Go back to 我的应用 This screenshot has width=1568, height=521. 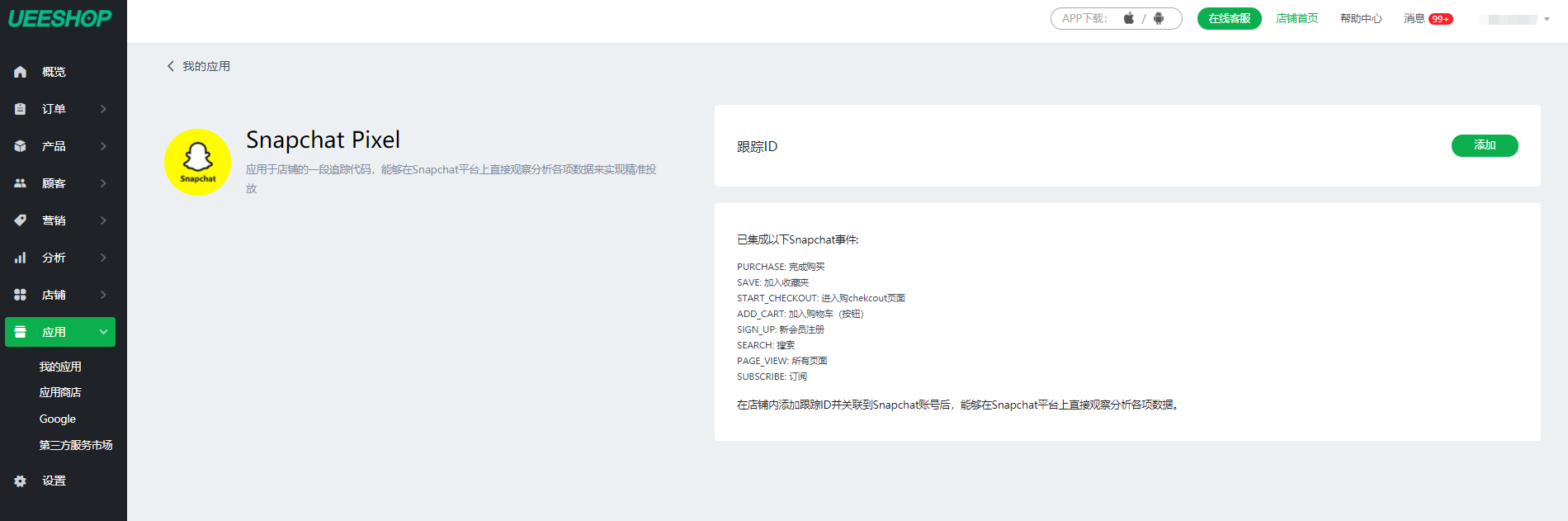(199, 66)
